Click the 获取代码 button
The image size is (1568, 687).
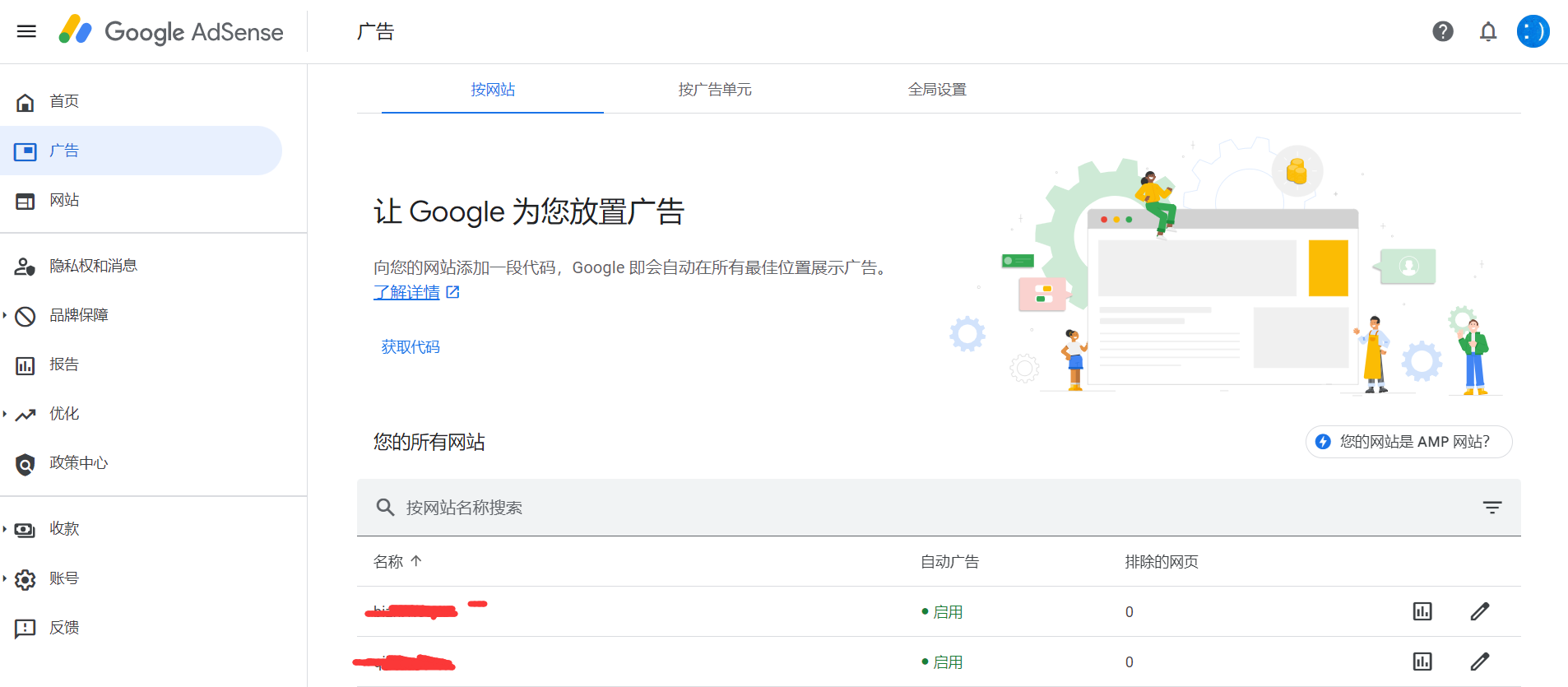pos(411,347)
